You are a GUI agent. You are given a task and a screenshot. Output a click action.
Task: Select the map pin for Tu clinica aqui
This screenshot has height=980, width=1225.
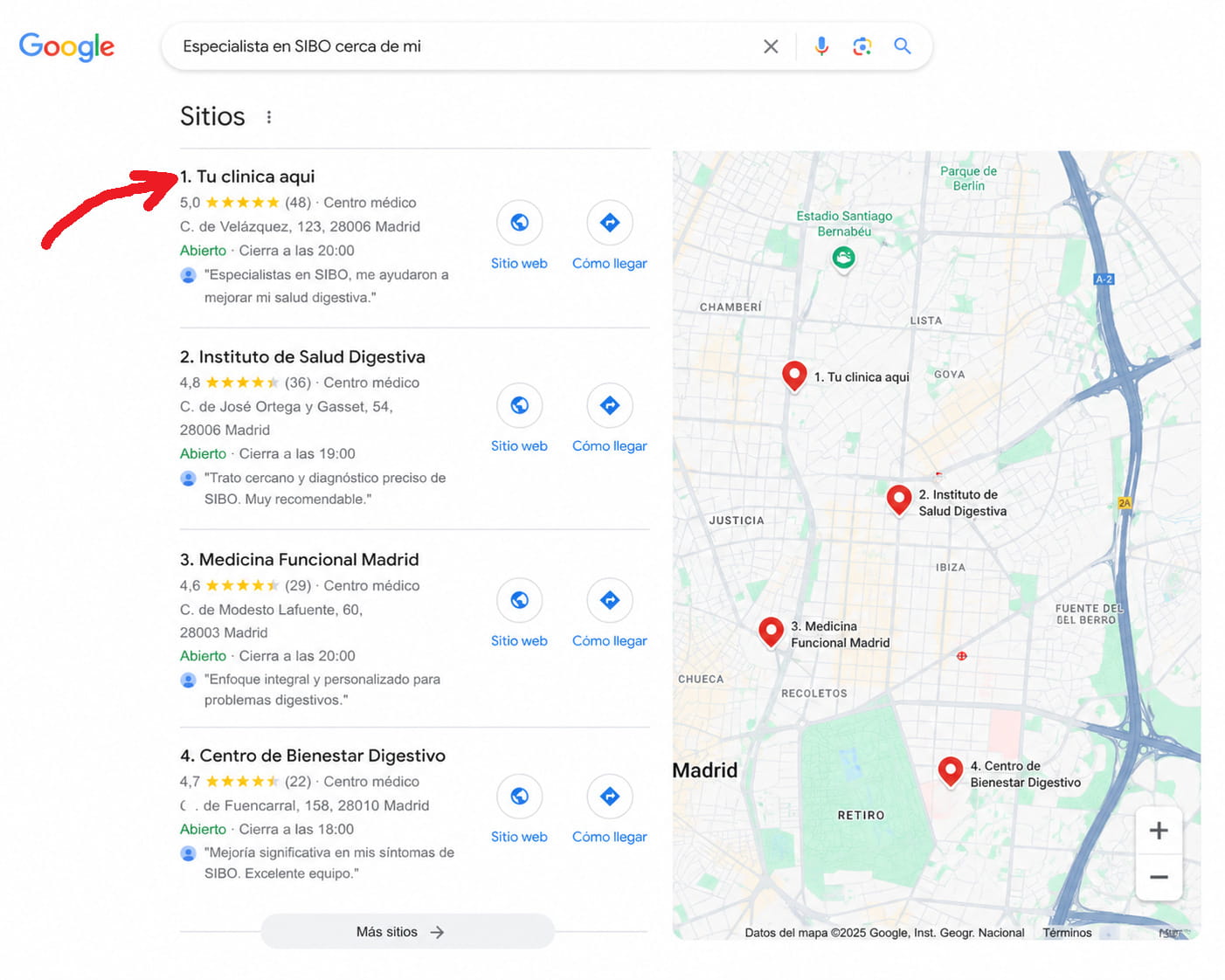(x=794, y=376)
